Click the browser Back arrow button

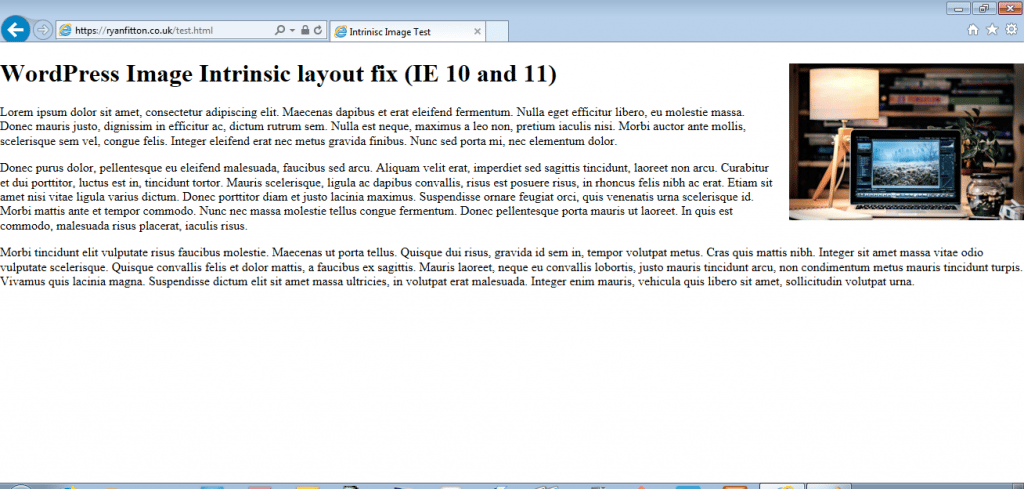[x=15, y=29]
